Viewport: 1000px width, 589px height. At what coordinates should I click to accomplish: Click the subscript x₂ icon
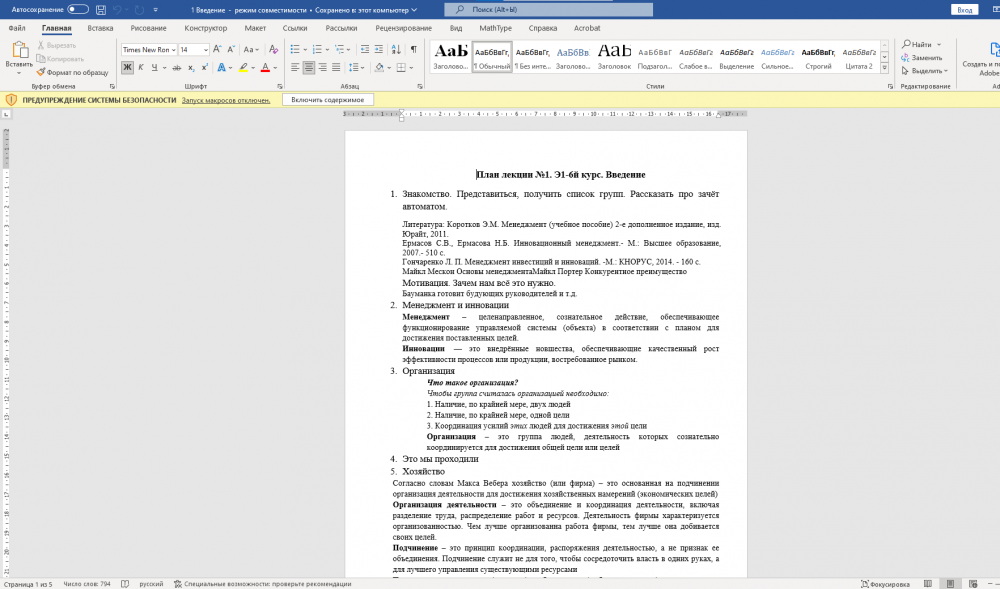[192, 67]
